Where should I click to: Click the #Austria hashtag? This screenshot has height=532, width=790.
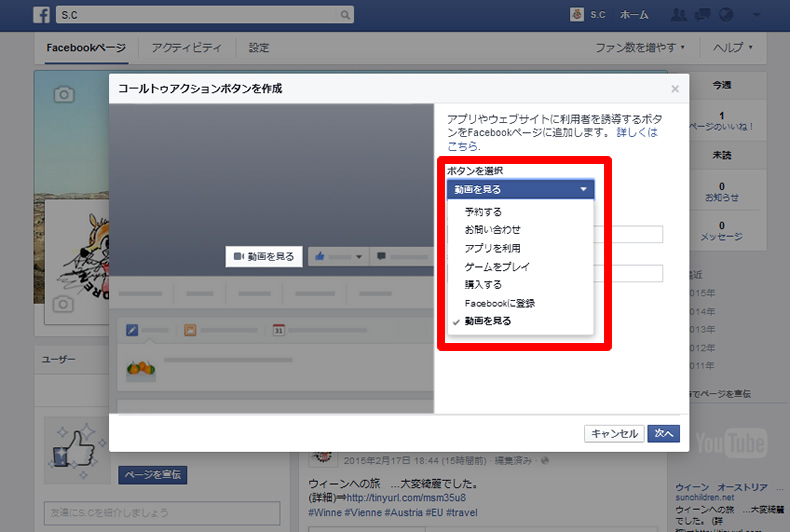(404, 513)
